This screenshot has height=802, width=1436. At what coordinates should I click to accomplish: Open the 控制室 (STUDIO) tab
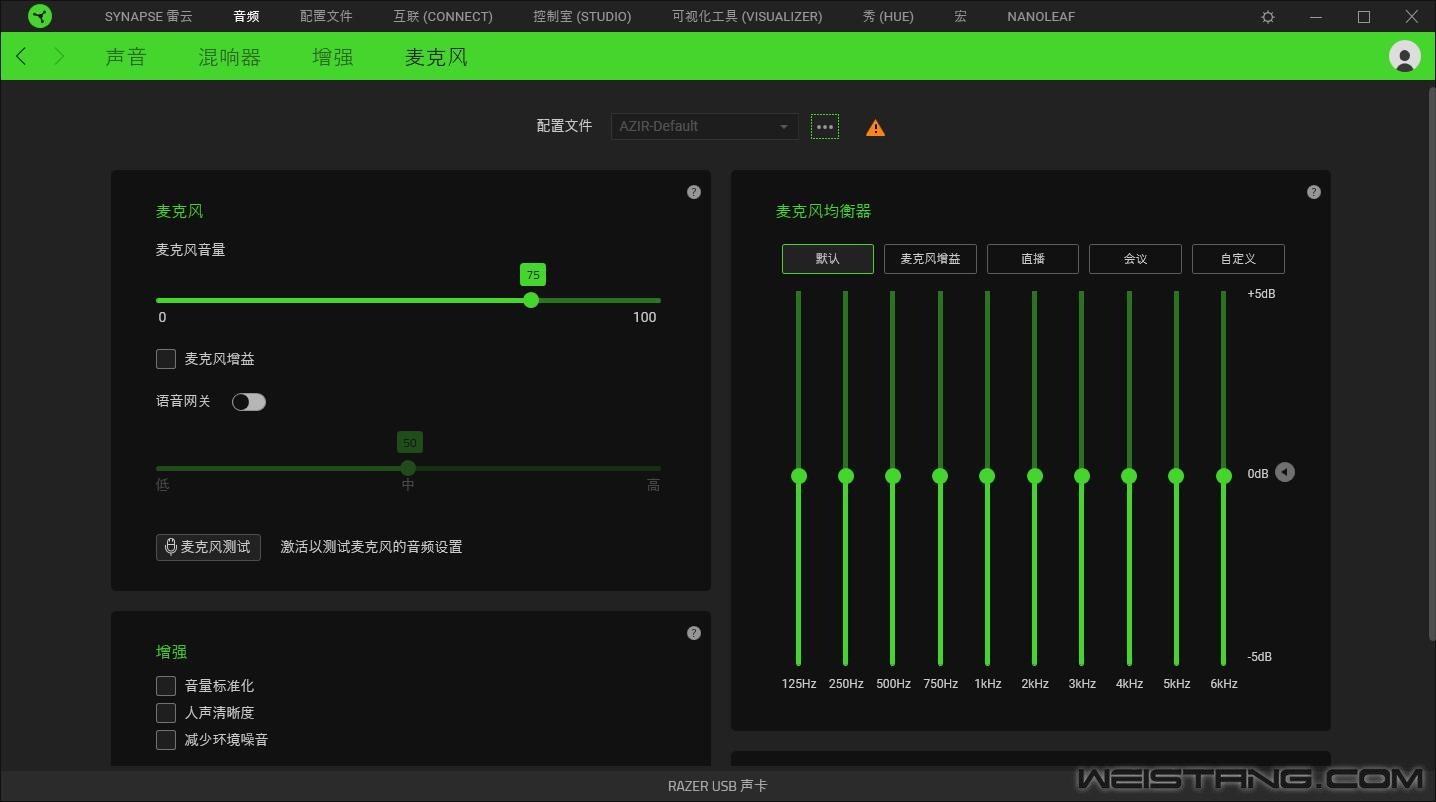(x=582, y=17)
